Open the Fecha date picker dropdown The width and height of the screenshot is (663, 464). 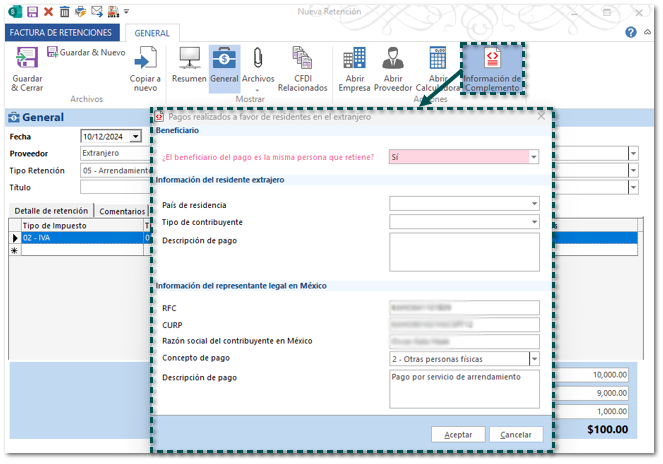[135, 136]
